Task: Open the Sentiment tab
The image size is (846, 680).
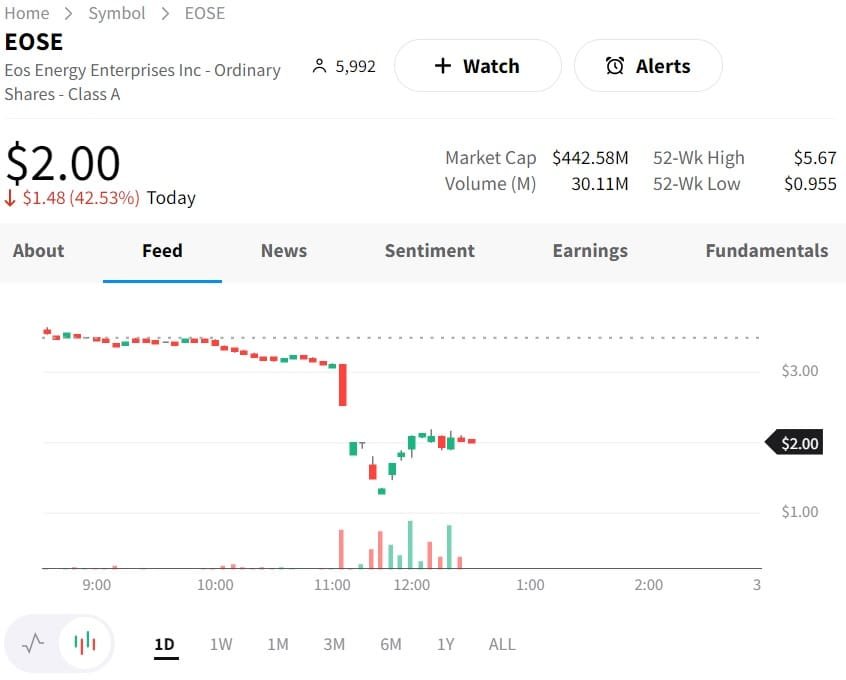Action: 430,251
